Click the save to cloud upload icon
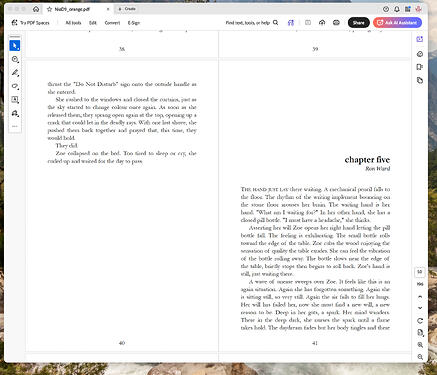 (322, 23)
